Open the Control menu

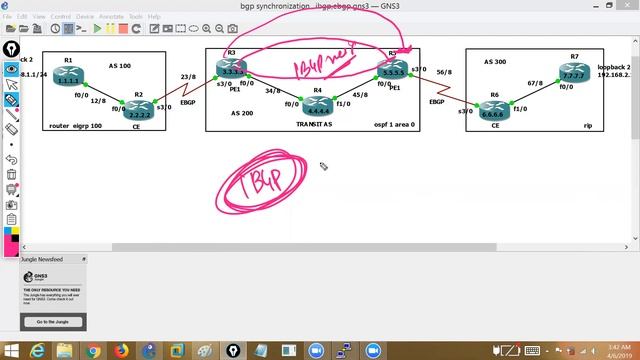point(60,17)
